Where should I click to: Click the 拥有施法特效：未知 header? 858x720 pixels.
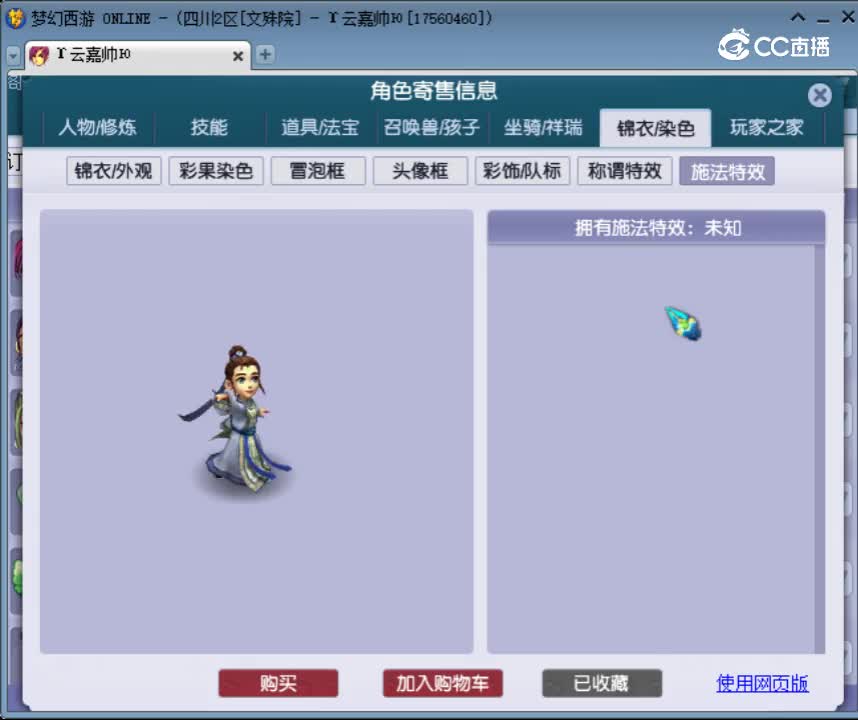[656, 228]
